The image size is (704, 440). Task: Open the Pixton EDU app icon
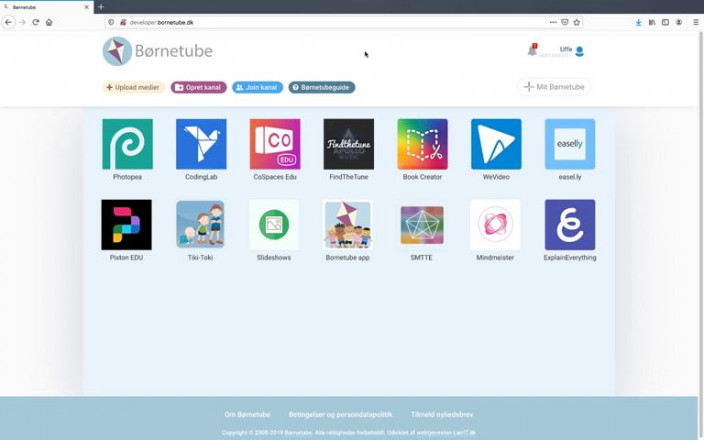tap(127, 225)
